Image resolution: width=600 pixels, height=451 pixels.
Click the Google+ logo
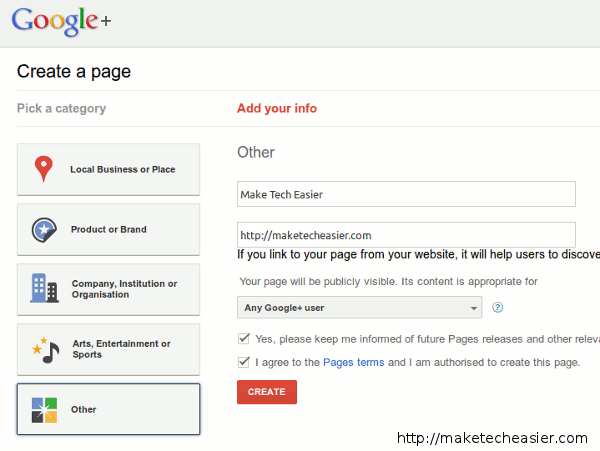click(61, 21)
